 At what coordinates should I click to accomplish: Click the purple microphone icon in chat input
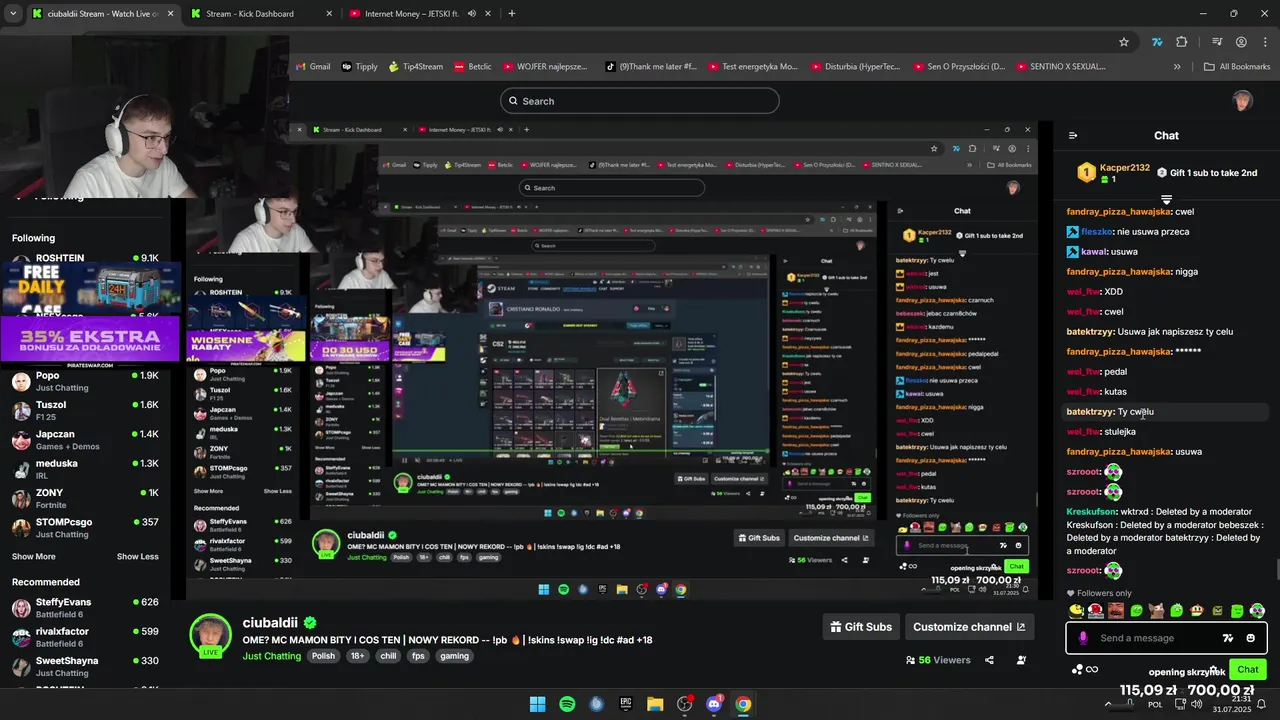(1083, 638)
